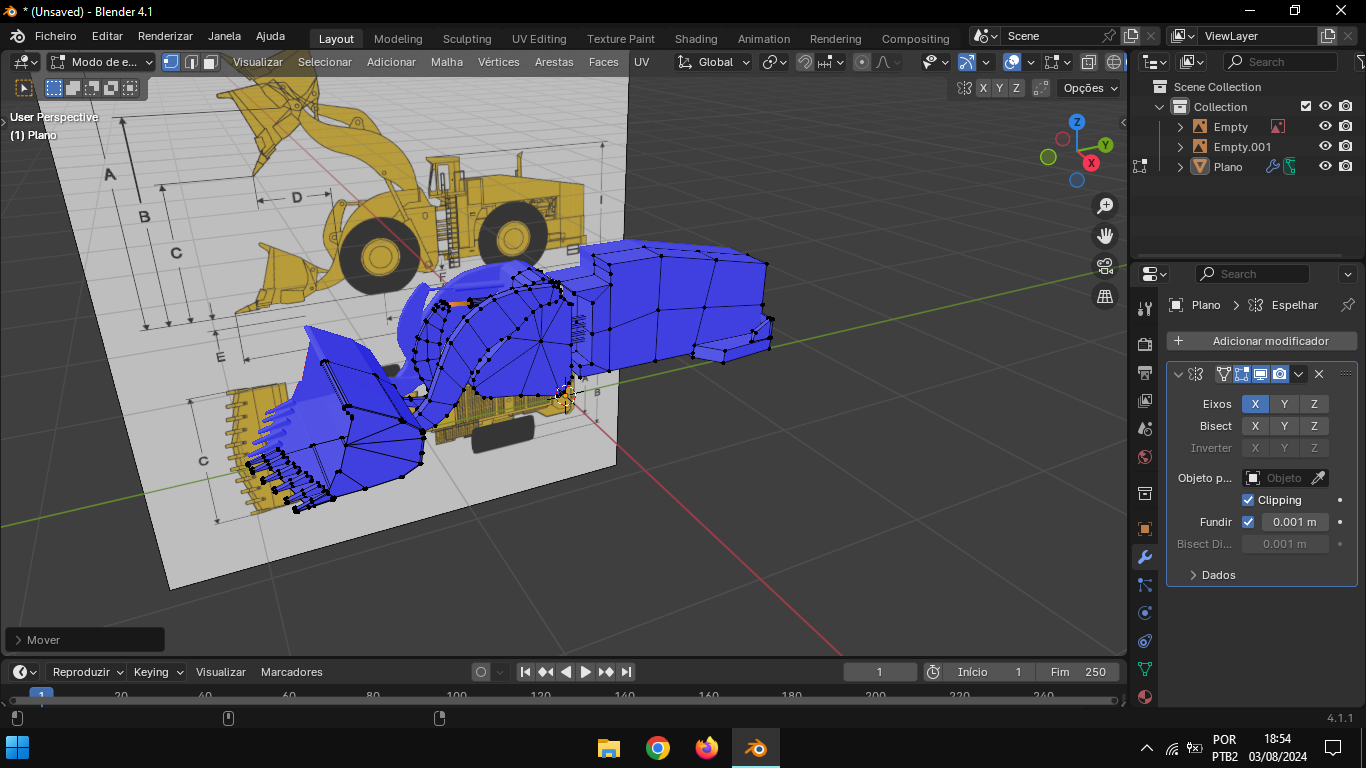Click the pin icon in Properties breadcrumb
The image size is (1366, 768).
click(x=1348, y=305)
